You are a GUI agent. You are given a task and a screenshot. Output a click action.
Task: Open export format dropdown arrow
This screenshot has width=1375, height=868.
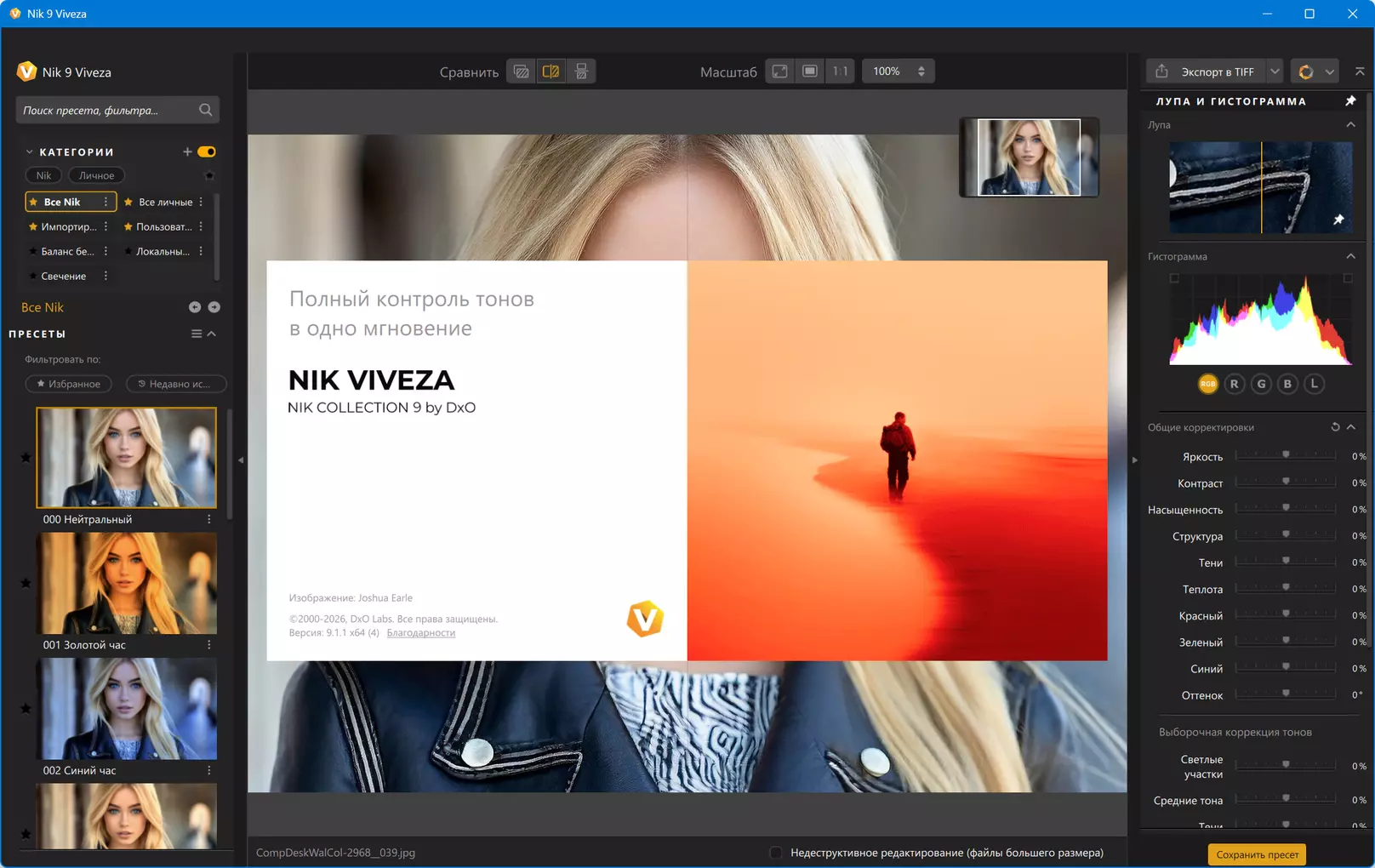tap(1275, 71)
